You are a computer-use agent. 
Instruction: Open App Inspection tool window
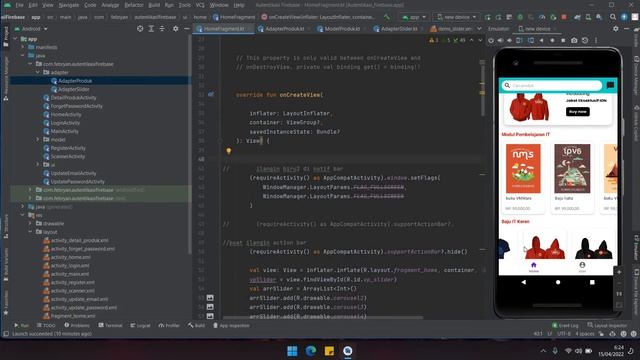coord(231,325)
